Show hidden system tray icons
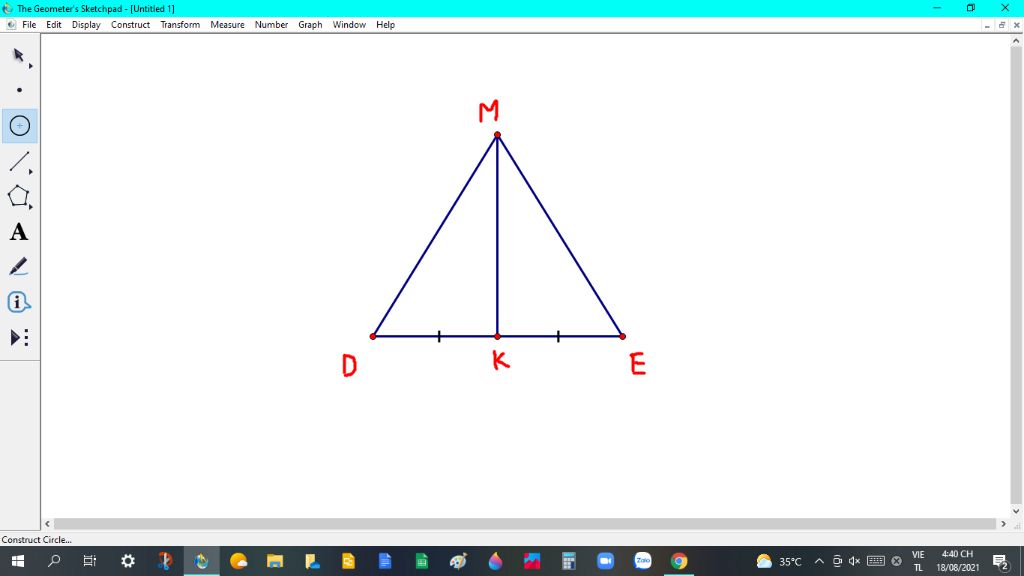Image resolution: width=1024 pixels, height=576 pixels. point(819,561)
